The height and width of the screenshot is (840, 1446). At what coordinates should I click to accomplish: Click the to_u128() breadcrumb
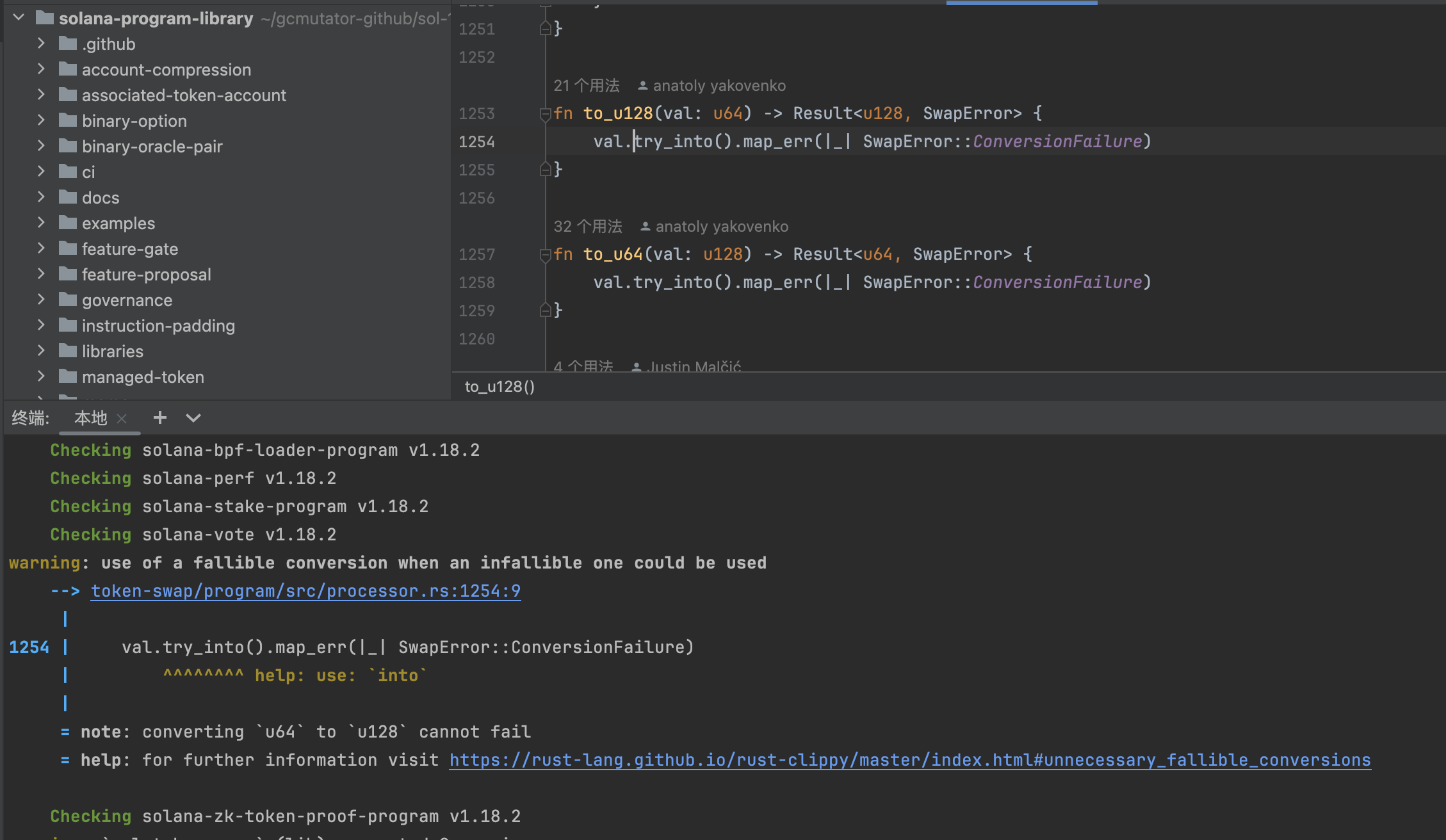pos(500,386)
